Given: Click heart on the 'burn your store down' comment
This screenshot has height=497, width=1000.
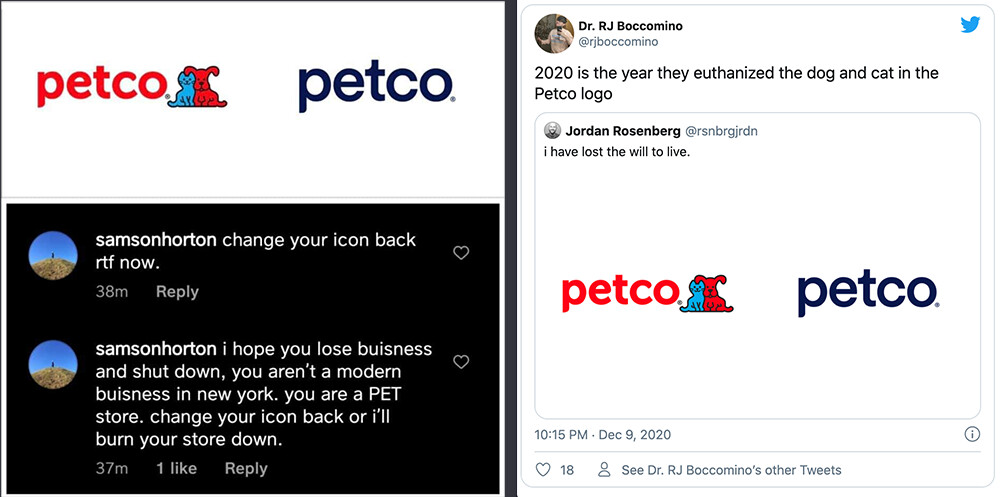Looking at the screenshot, I should pos(461,361).
